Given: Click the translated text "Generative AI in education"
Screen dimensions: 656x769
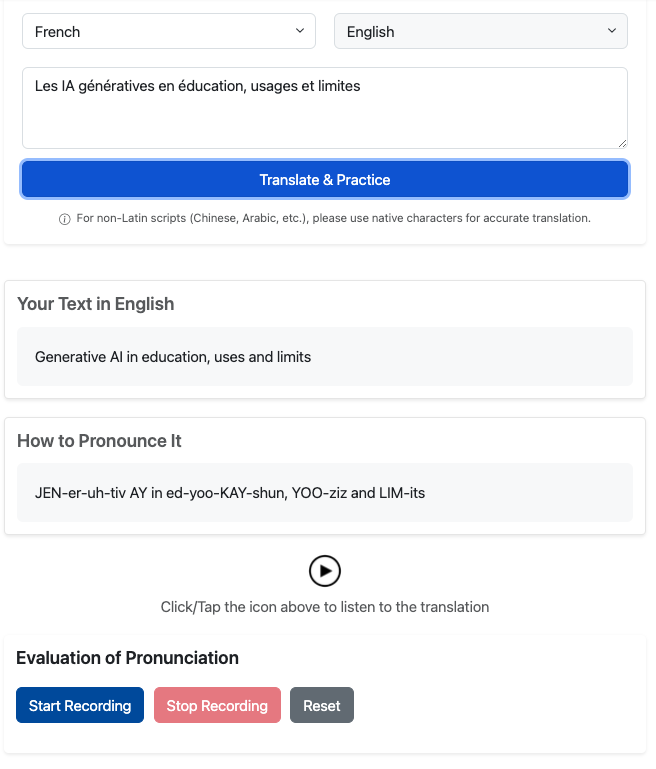Looking at the screenshot, I should click(x=173, y=357).
